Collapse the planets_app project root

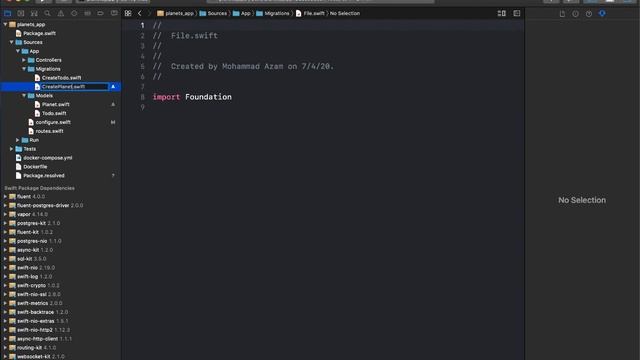coord(5,24)
